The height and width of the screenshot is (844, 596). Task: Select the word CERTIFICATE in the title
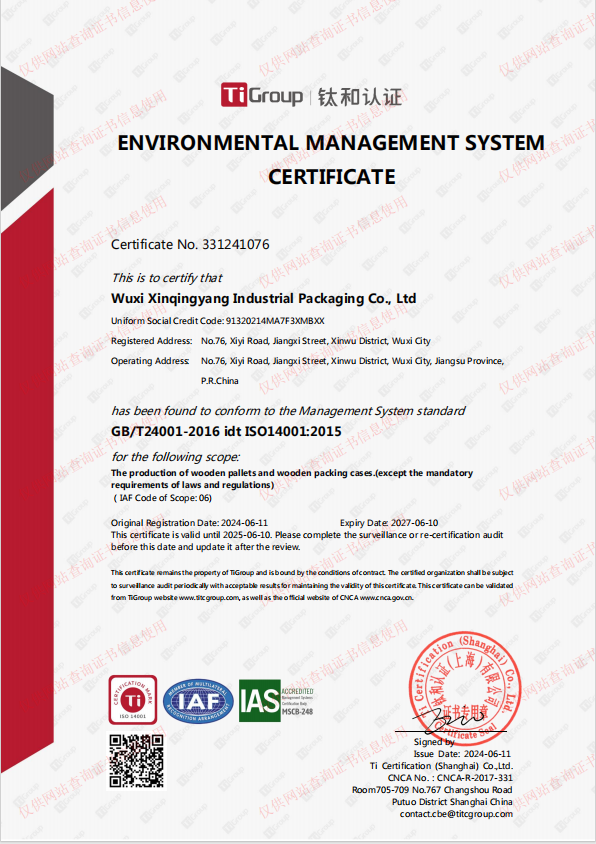(332, 177)
